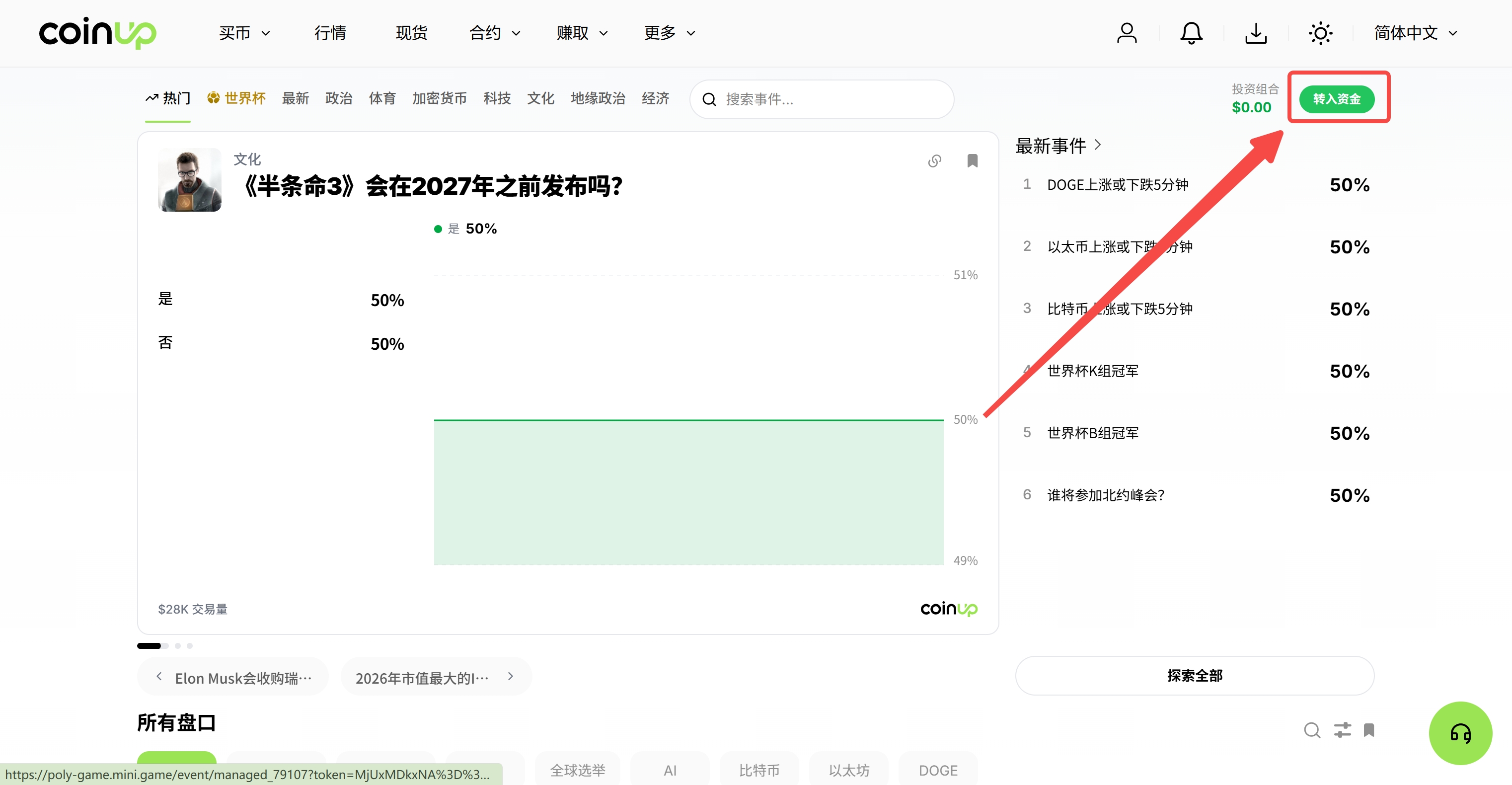Select the 经济 tab
Image resolution: width=1512 pixels, height=785 pixels.
pos(655,98)
